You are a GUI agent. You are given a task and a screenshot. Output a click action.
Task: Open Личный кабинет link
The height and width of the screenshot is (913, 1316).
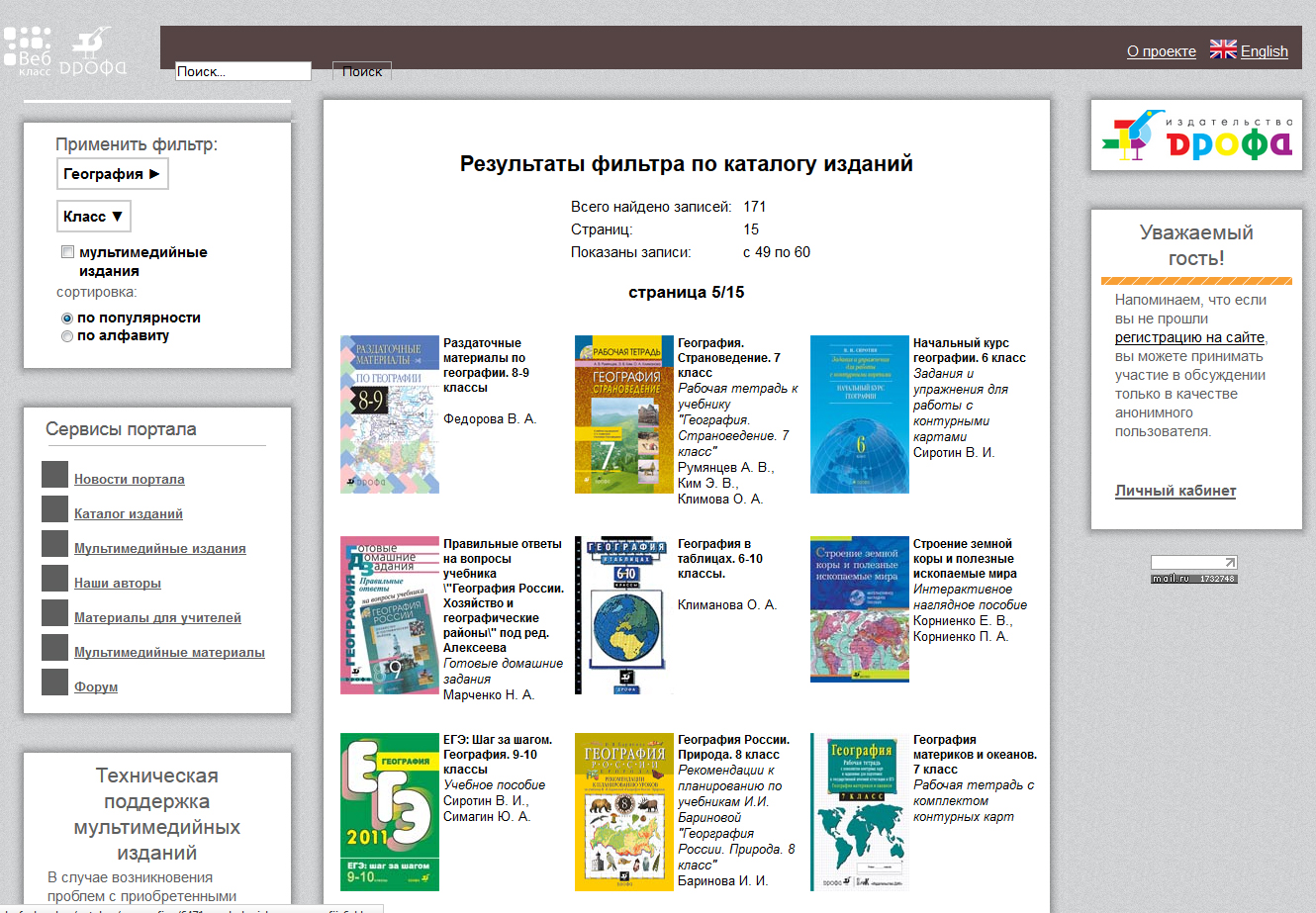[x=1175, y=491]
